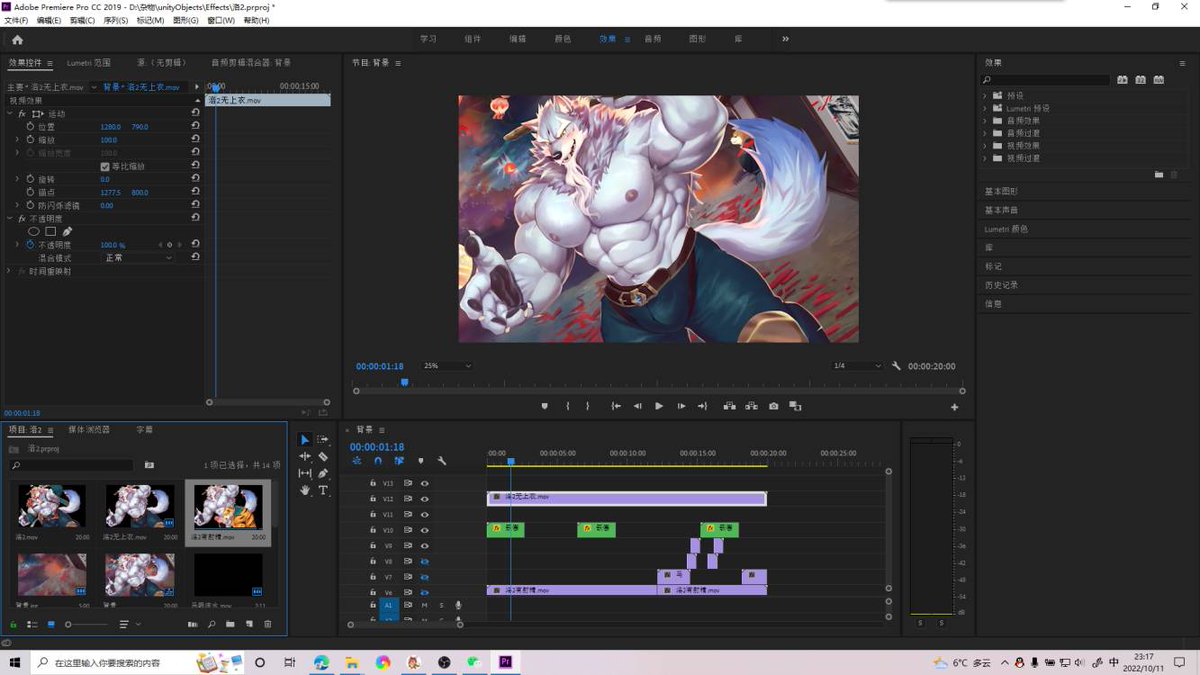Open 基本图形 panel on right
This screenshot has height=675, width=1200.
point(1002,191)
